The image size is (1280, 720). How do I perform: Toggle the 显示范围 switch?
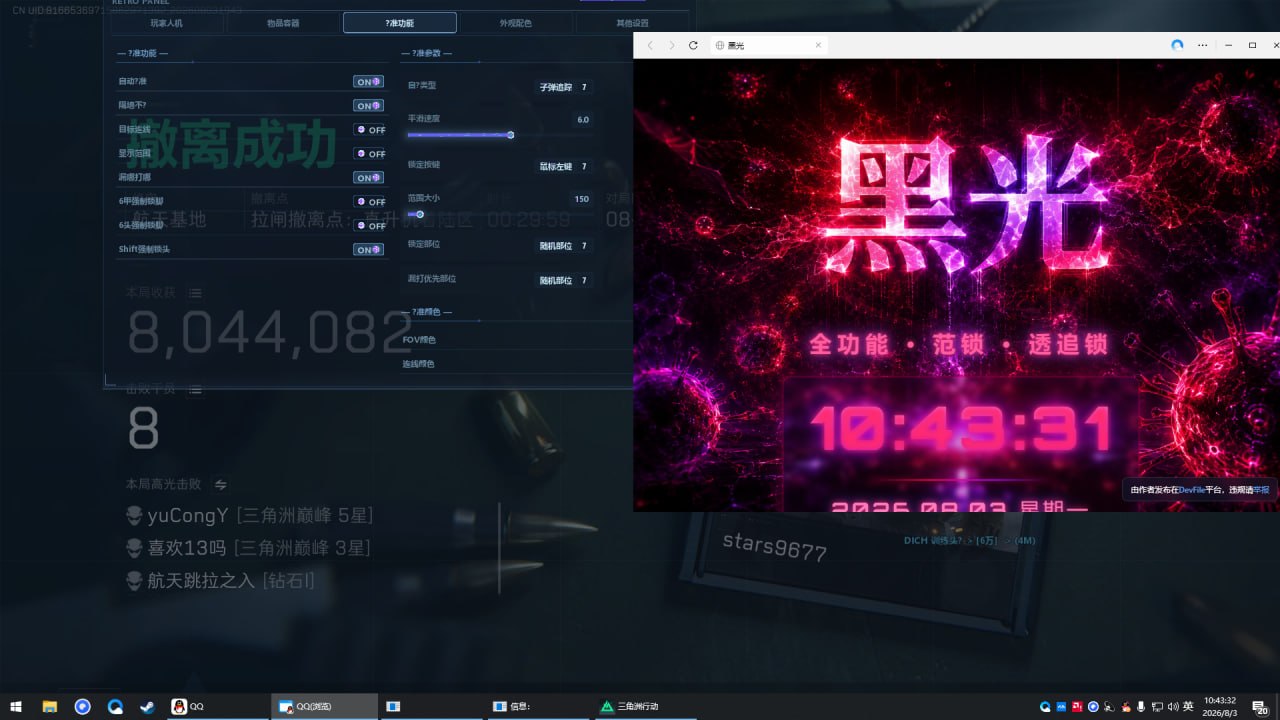(370, 154)
